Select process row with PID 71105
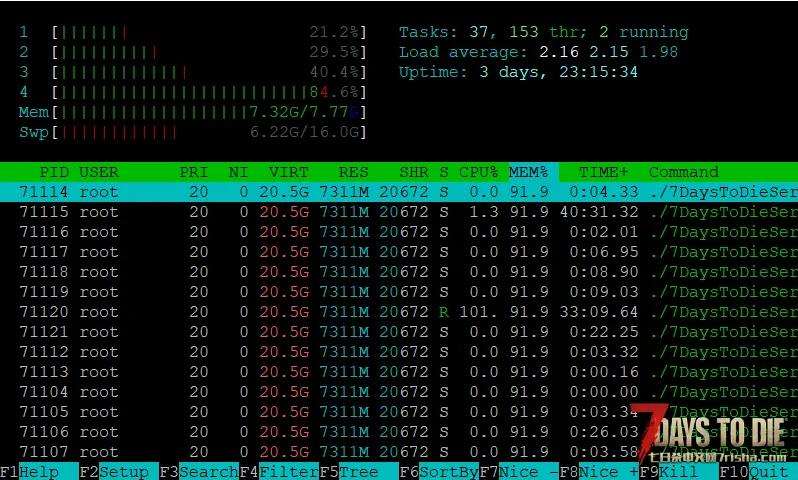The width and height of the screenshot is (798, 480). (399, 412)
